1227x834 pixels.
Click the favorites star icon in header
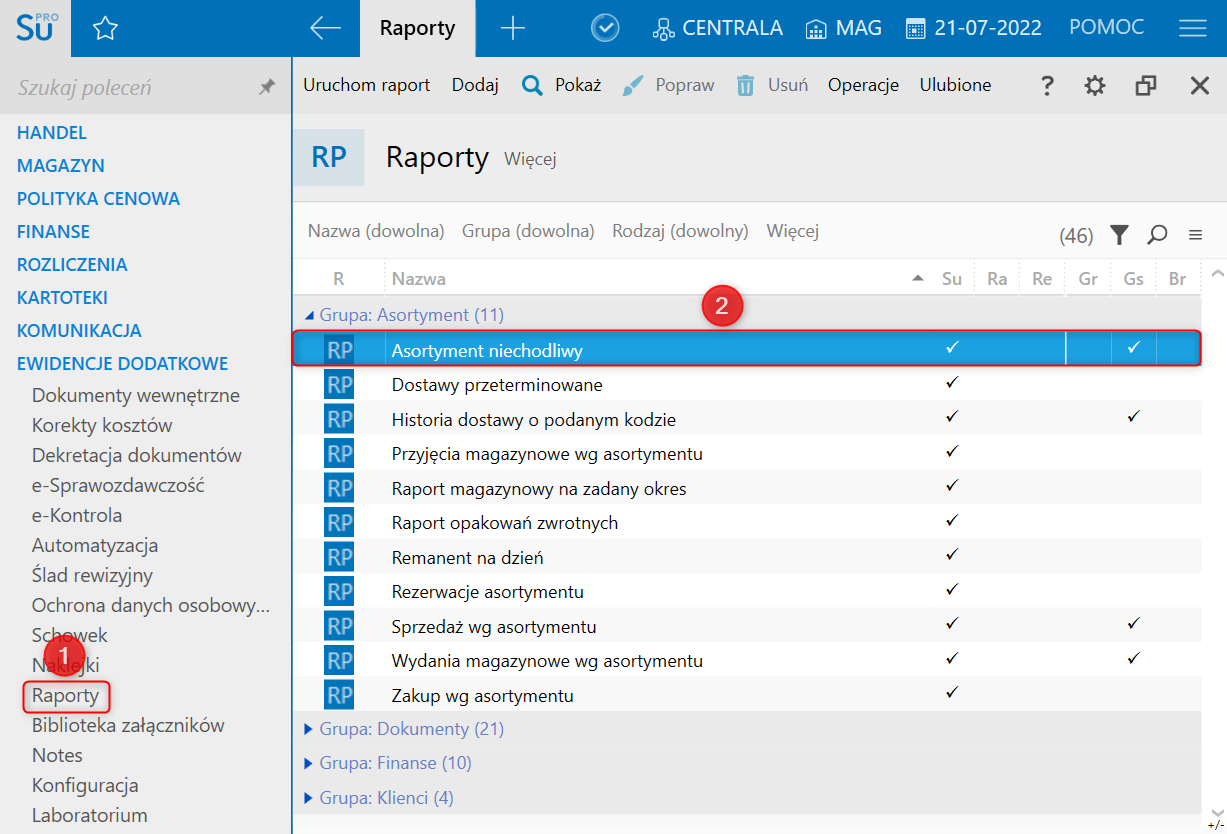coord(105,29)
